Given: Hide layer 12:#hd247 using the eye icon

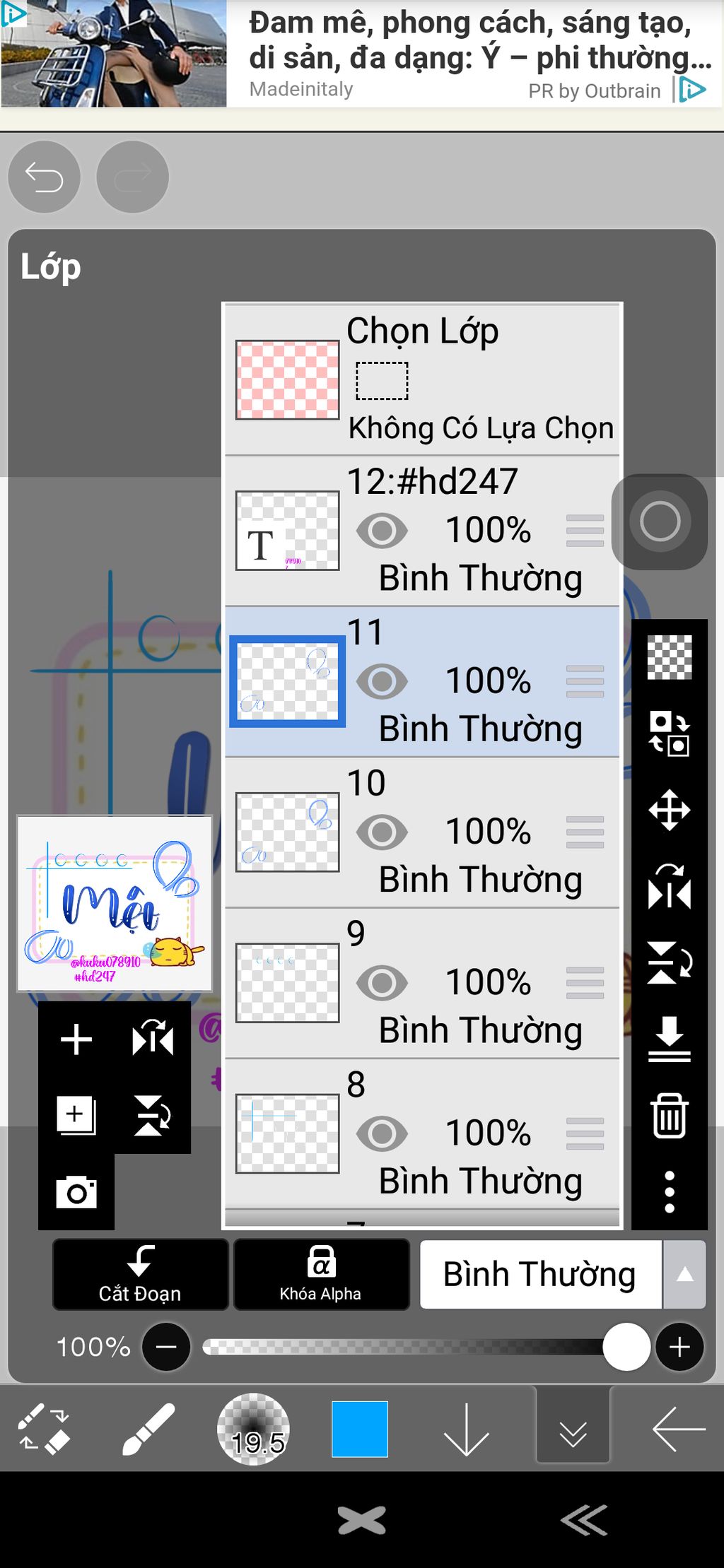Looking at the screenshot, I should (382, 531).
